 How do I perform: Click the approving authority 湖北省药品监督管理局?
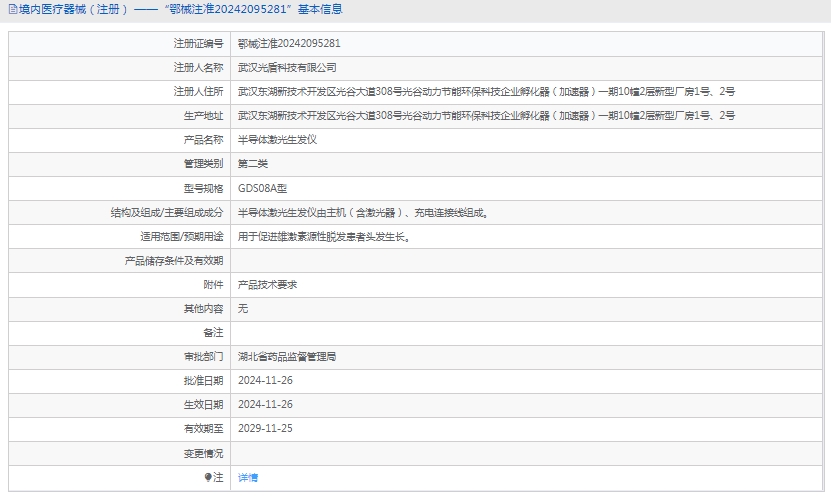click(287, 356)
